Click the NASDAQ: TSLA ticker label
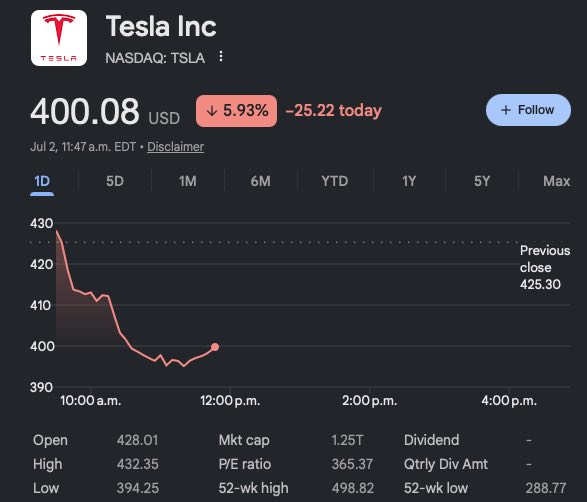The width and height of the screenshot is (587, 502). 155,58
